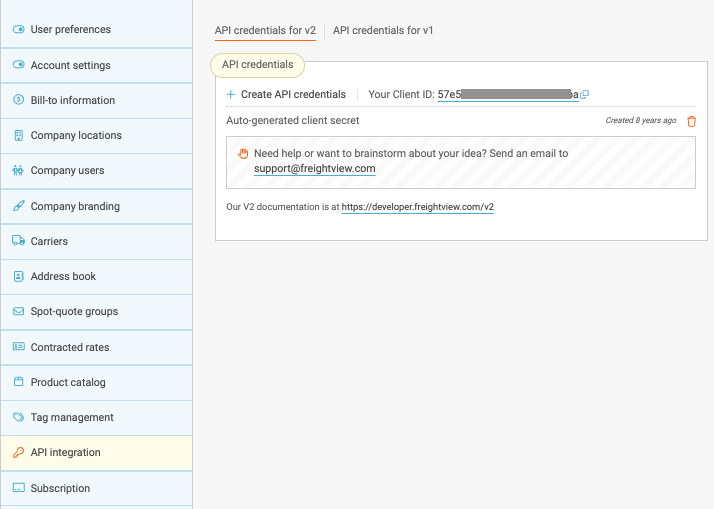Click the truck icon beside Carriers
The image size is (714, 509).
18,241
